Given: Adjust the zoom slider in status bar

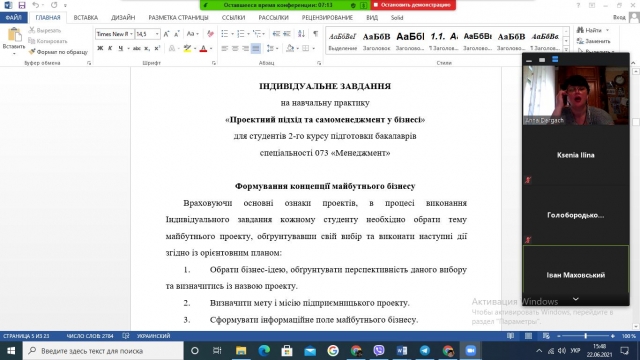Looking at the screenshot, I should pyautogui.click(x=586, y=336).
